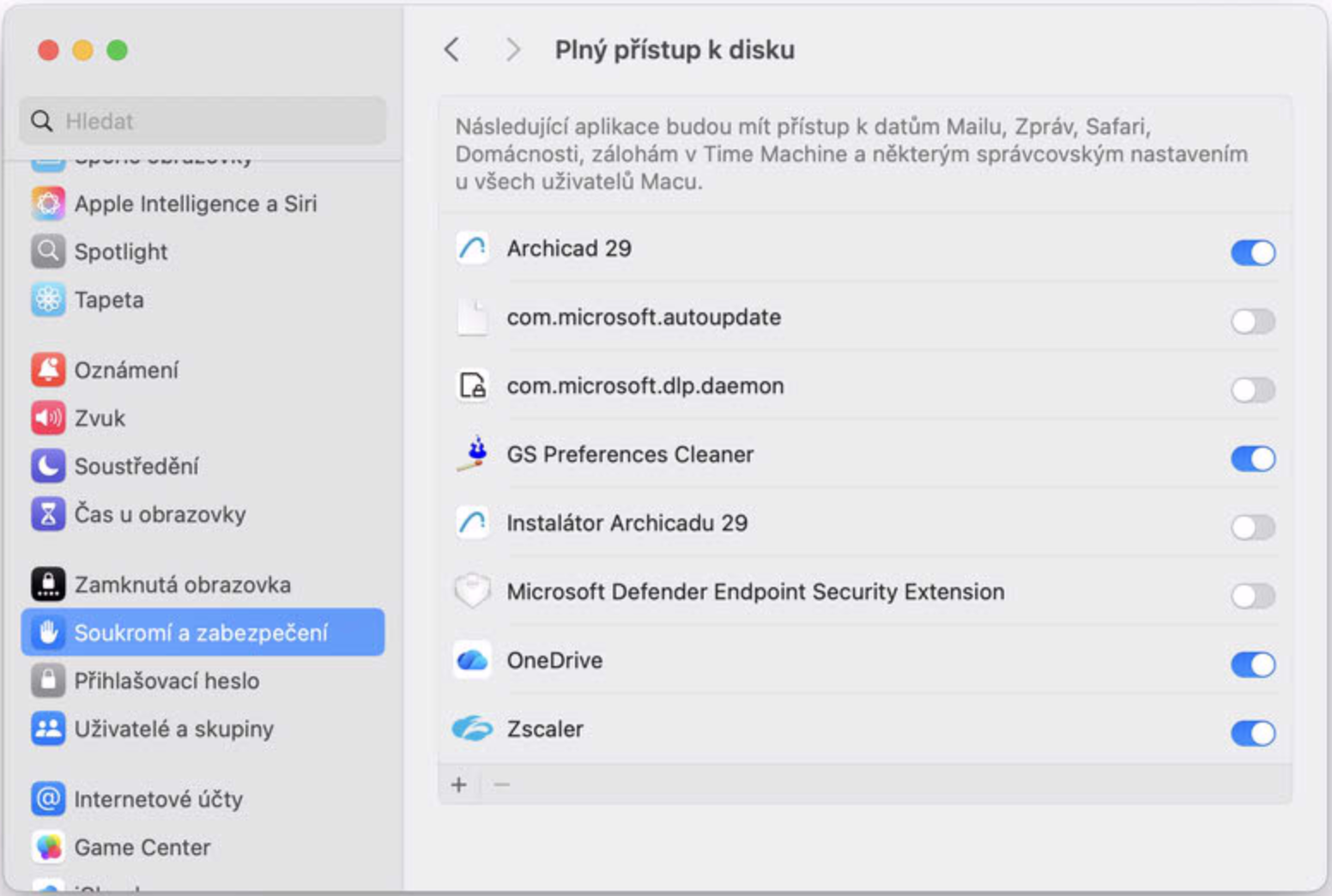This screenshot has width=1332, height=896.
Task: Switch off the Zscaler toggle
Action: click(x=1252, y=733)
